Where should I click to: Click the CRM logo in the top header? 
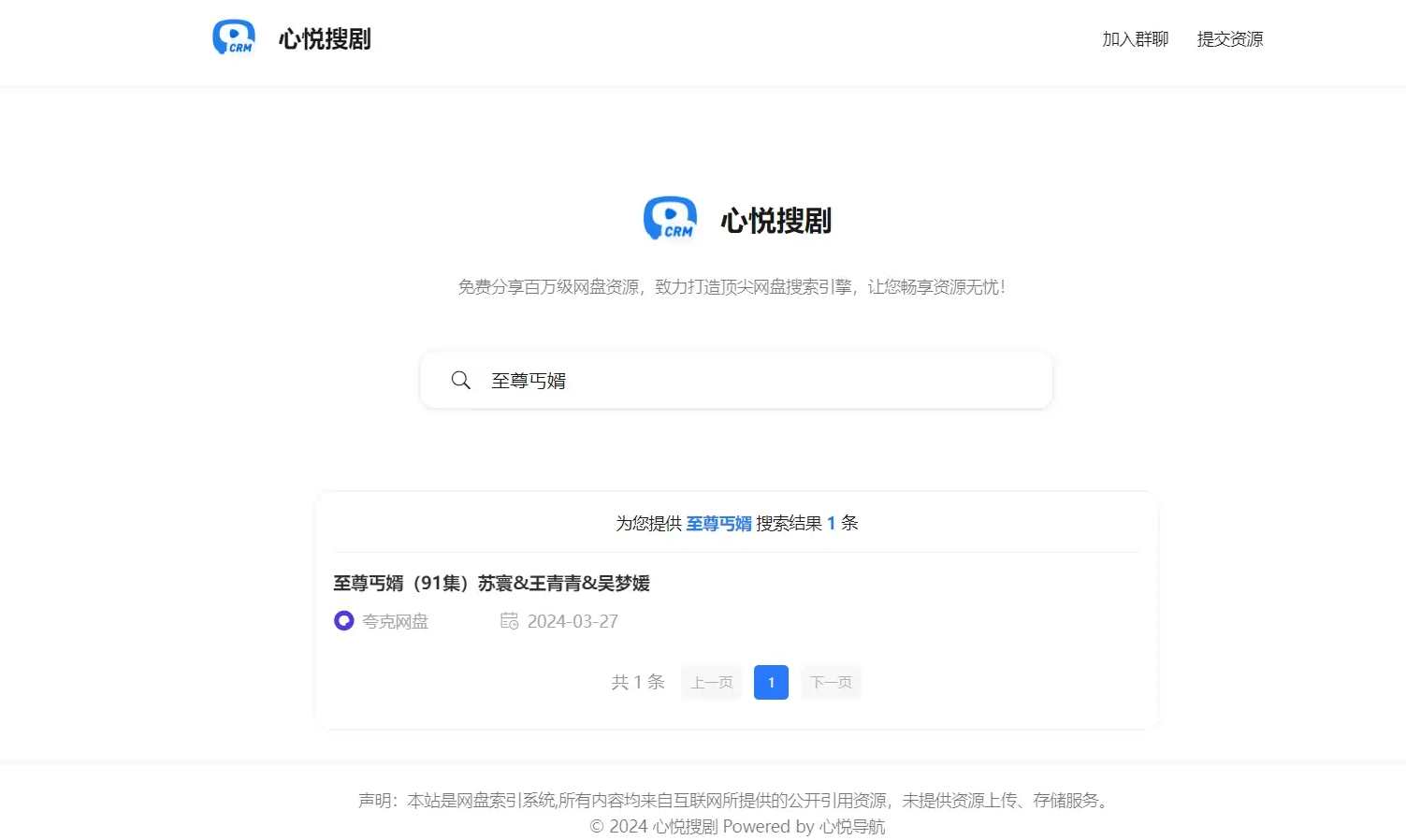point(233,38)
